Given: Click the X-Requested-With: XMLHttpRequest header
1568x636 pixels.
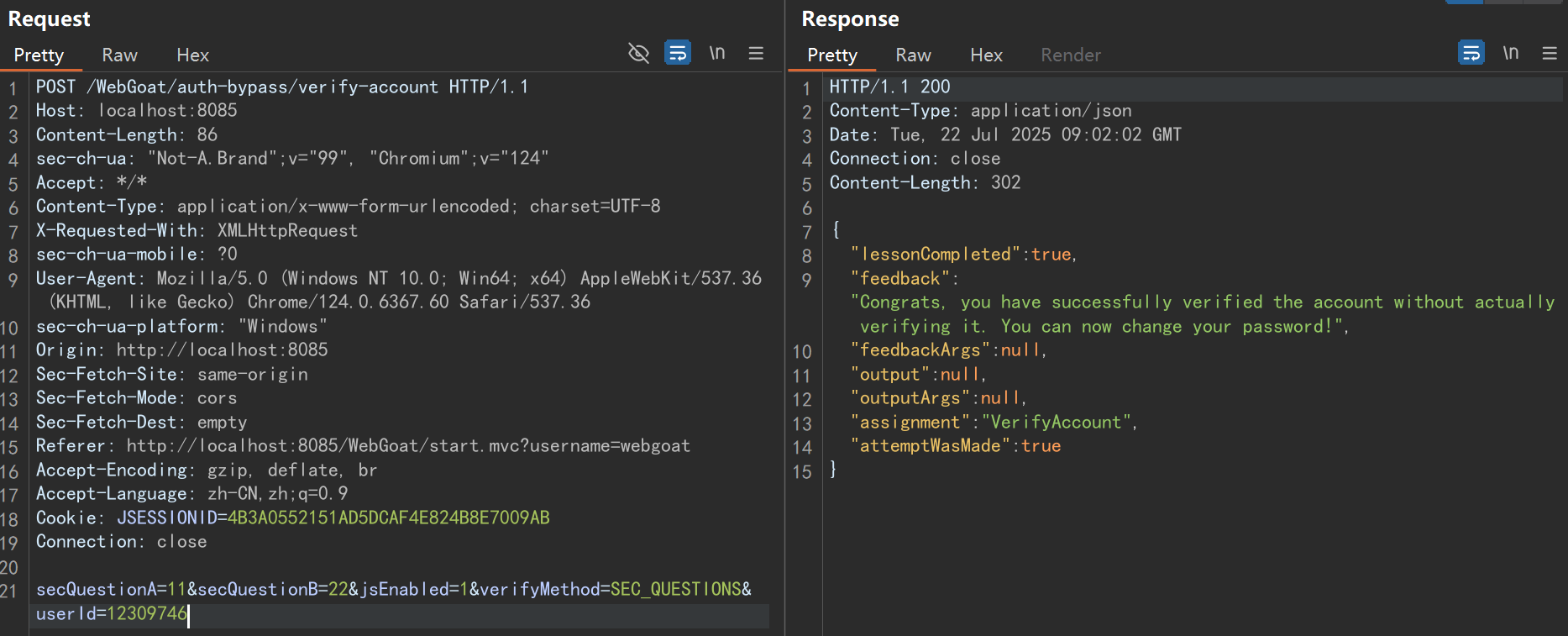Looking at the screenshot, I should pos(197,230).
